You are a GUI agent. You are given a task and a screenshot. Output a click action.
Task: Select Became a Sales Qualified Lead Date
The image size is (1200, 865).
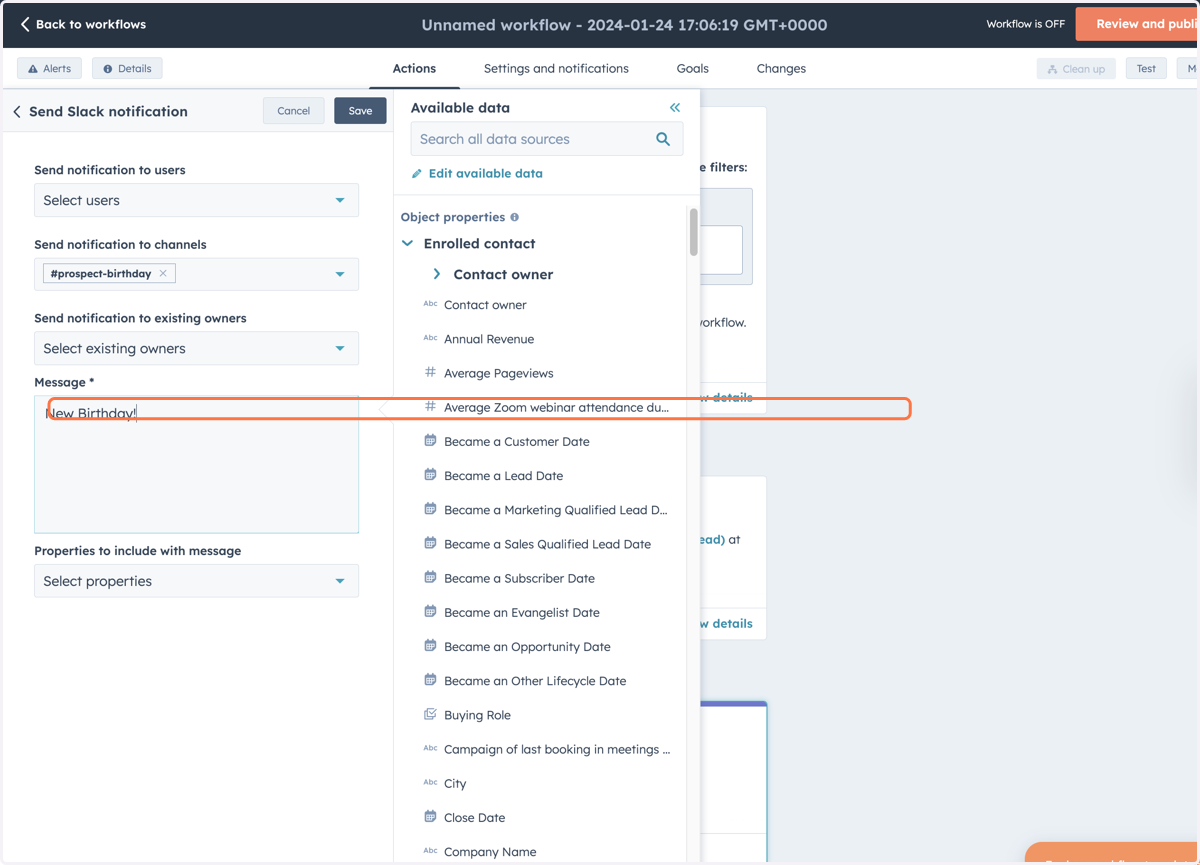[x=547, y=544]
